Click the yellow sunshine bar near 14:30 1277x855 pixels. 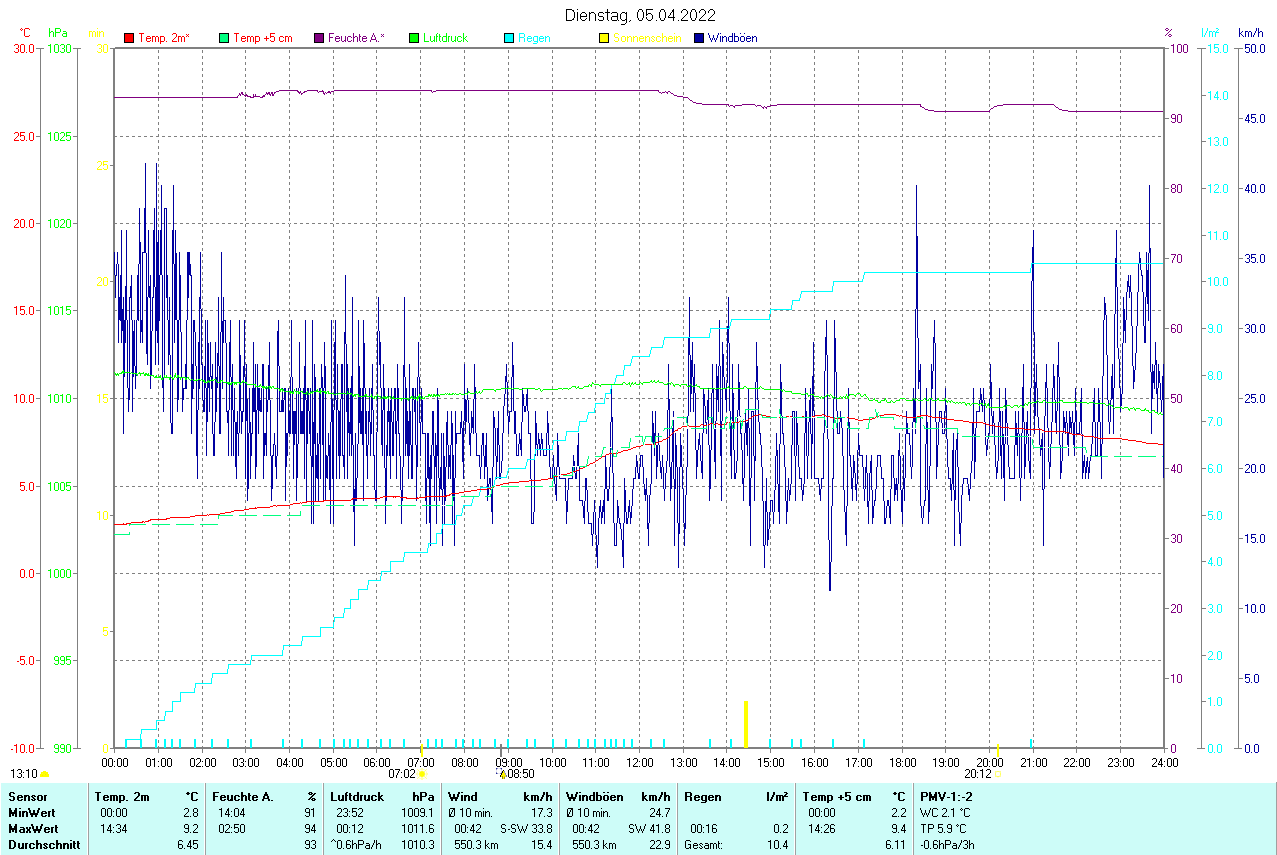745,724
